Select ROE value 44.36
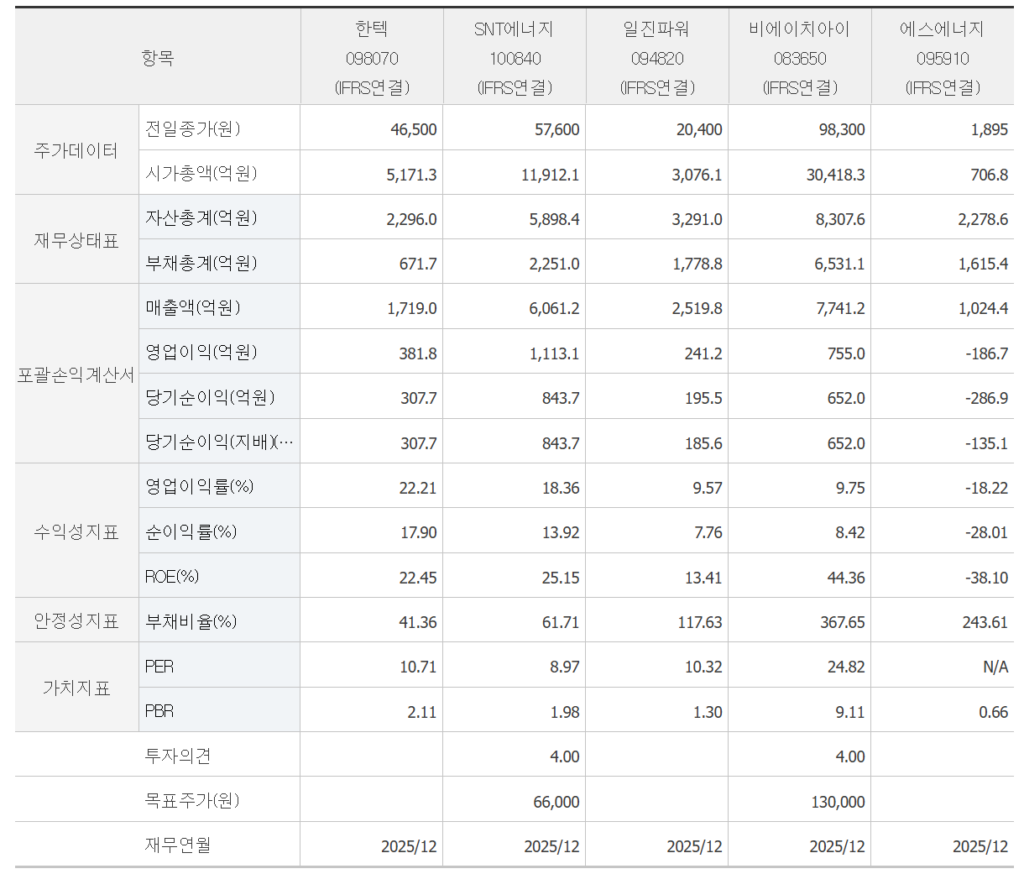The height and width of the screenshot is (874, 1024). click(x=846, y=577)
